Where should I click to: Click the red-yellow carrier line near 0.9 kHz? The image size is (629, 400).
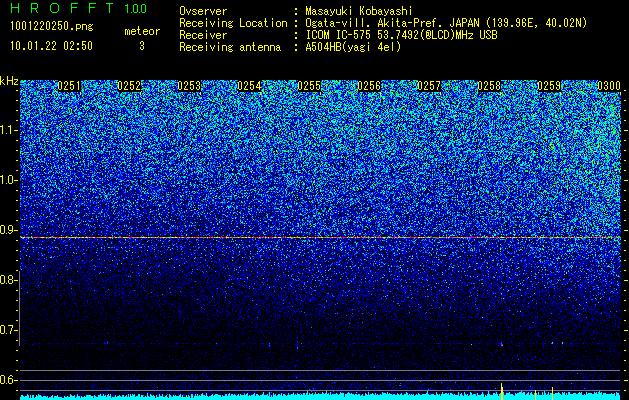click(320, 238)
